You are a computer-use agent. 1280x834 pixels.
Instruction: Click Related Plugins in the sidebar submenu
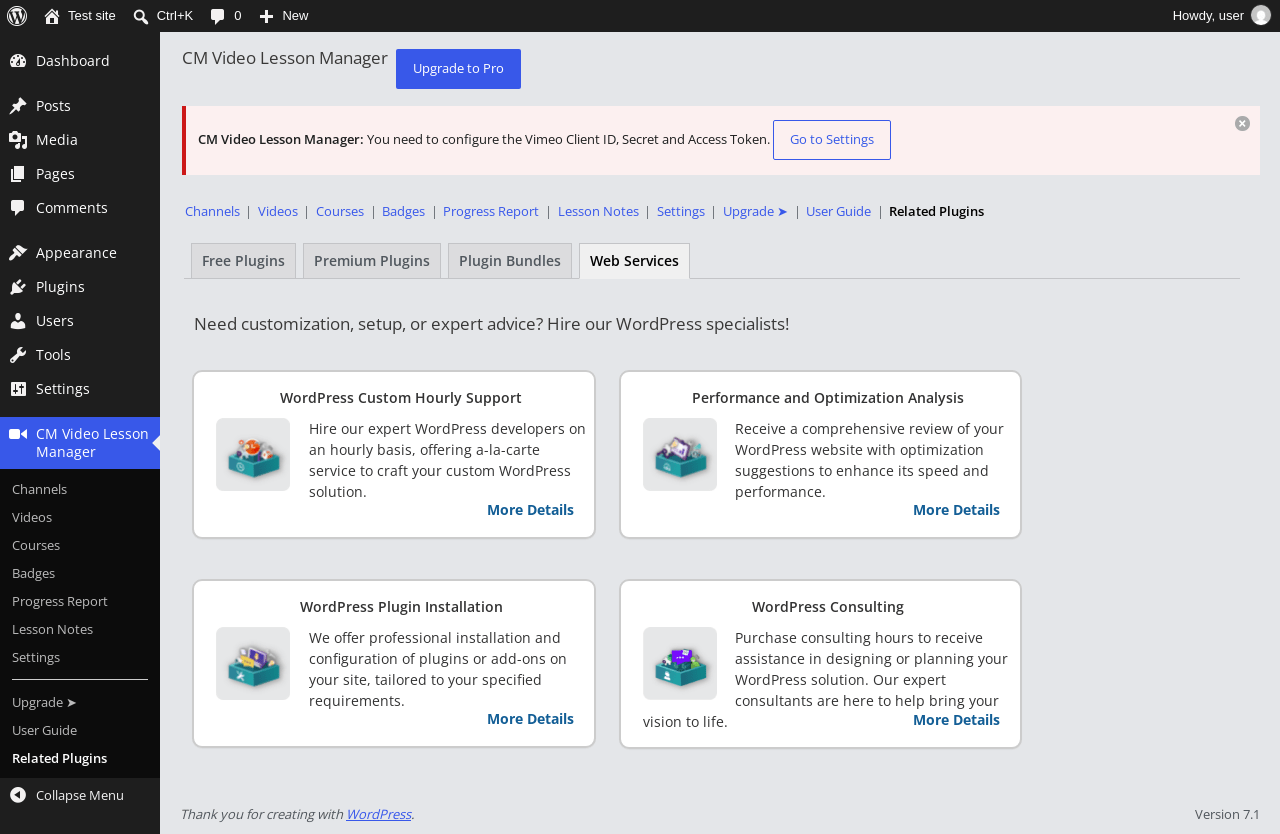[80, 758]
